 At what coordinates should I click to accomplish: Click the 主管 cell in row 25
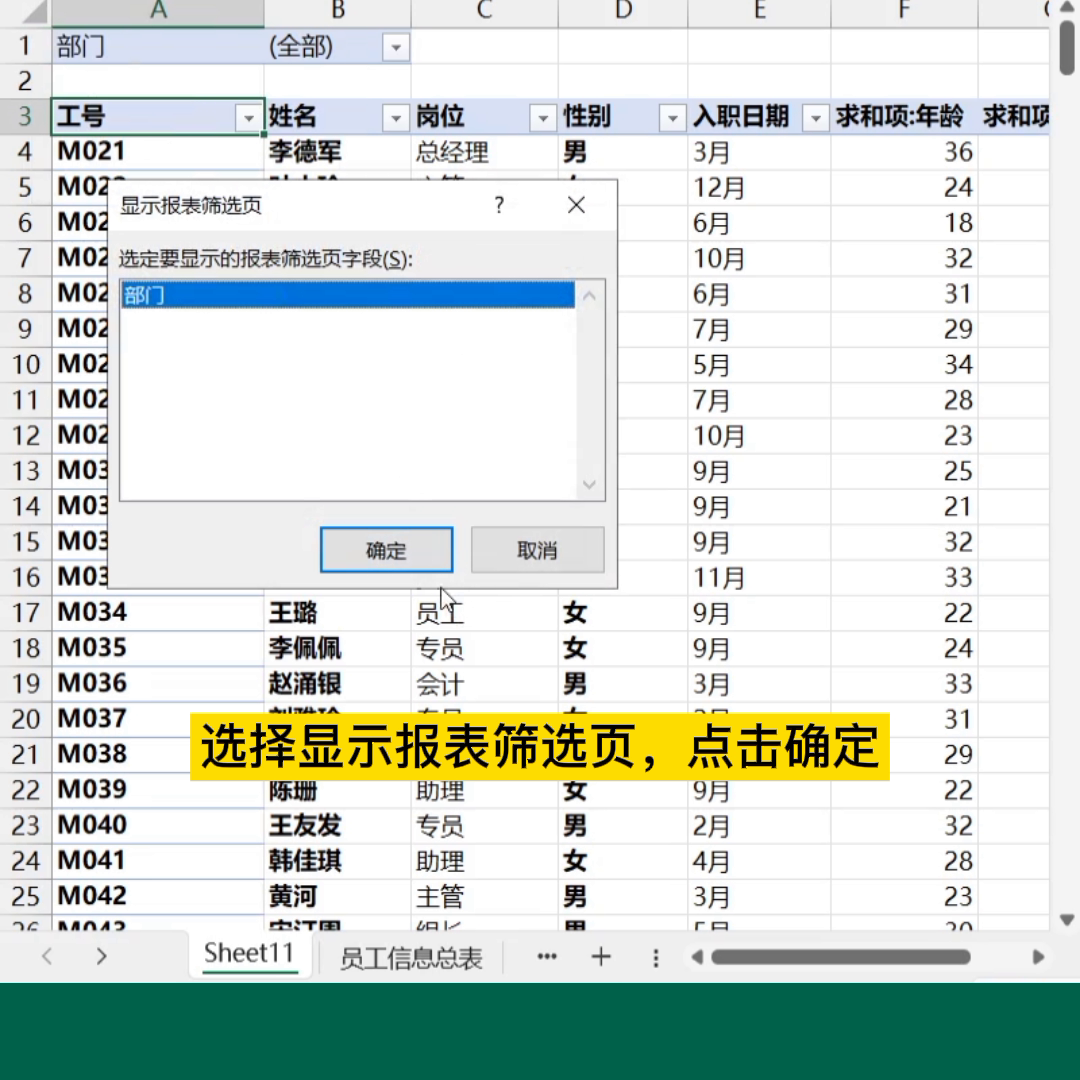[484, 896]
